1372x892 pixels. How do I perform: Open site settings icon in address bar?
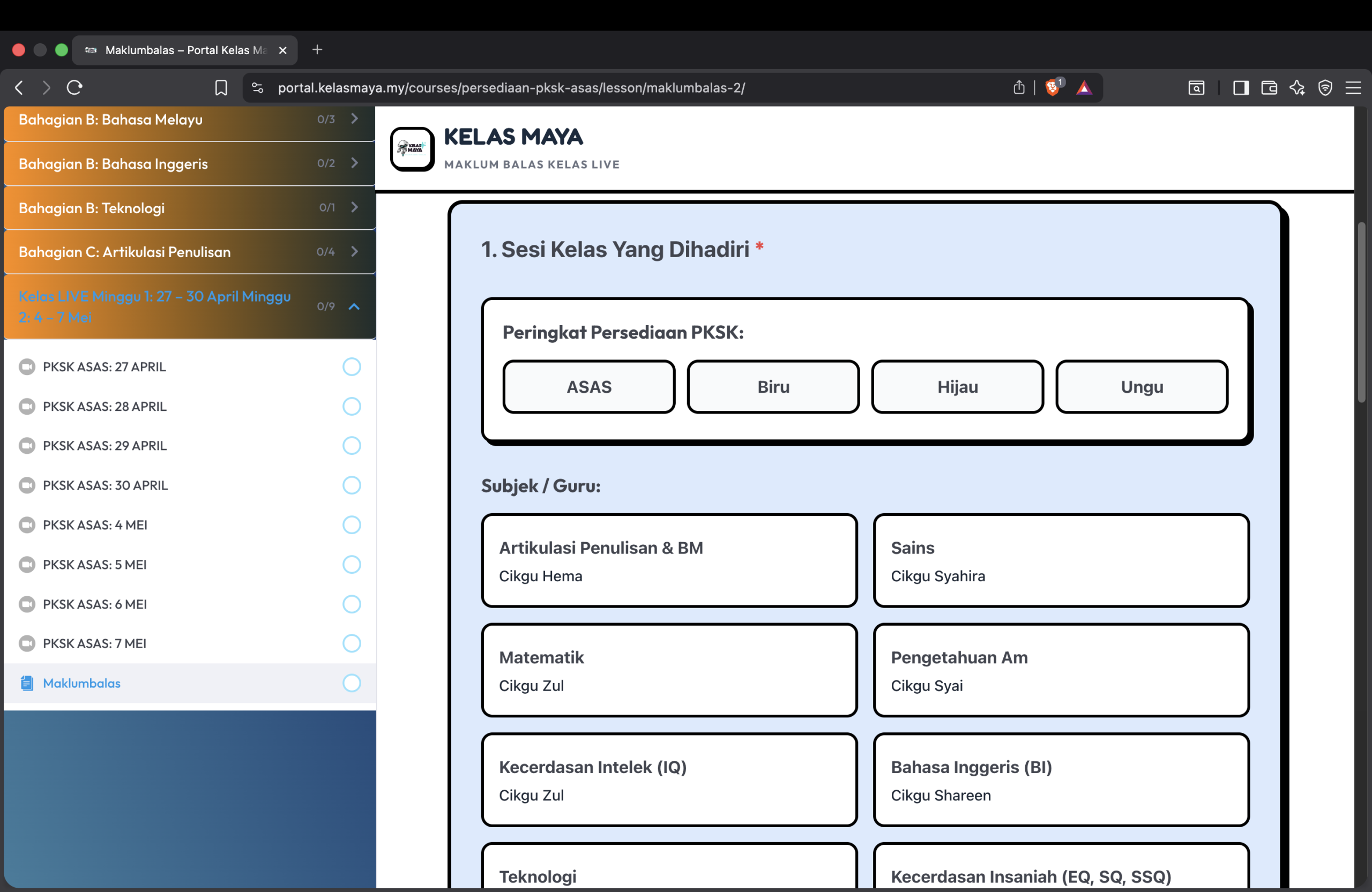coord(258,87)
